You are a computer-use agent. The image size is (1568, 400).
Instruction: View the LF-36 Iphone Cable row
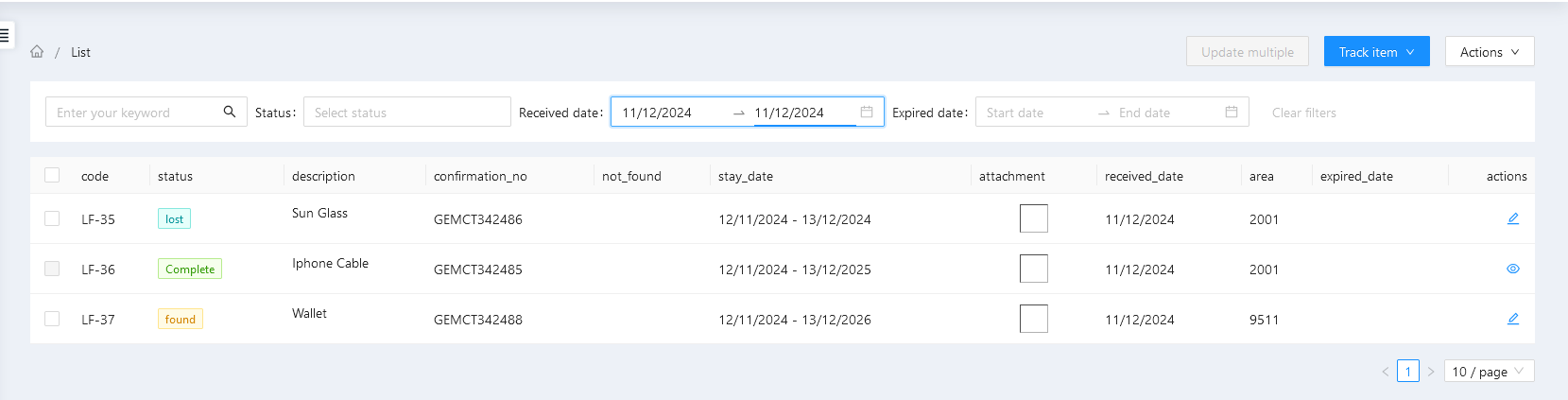tap(1512, 269)
